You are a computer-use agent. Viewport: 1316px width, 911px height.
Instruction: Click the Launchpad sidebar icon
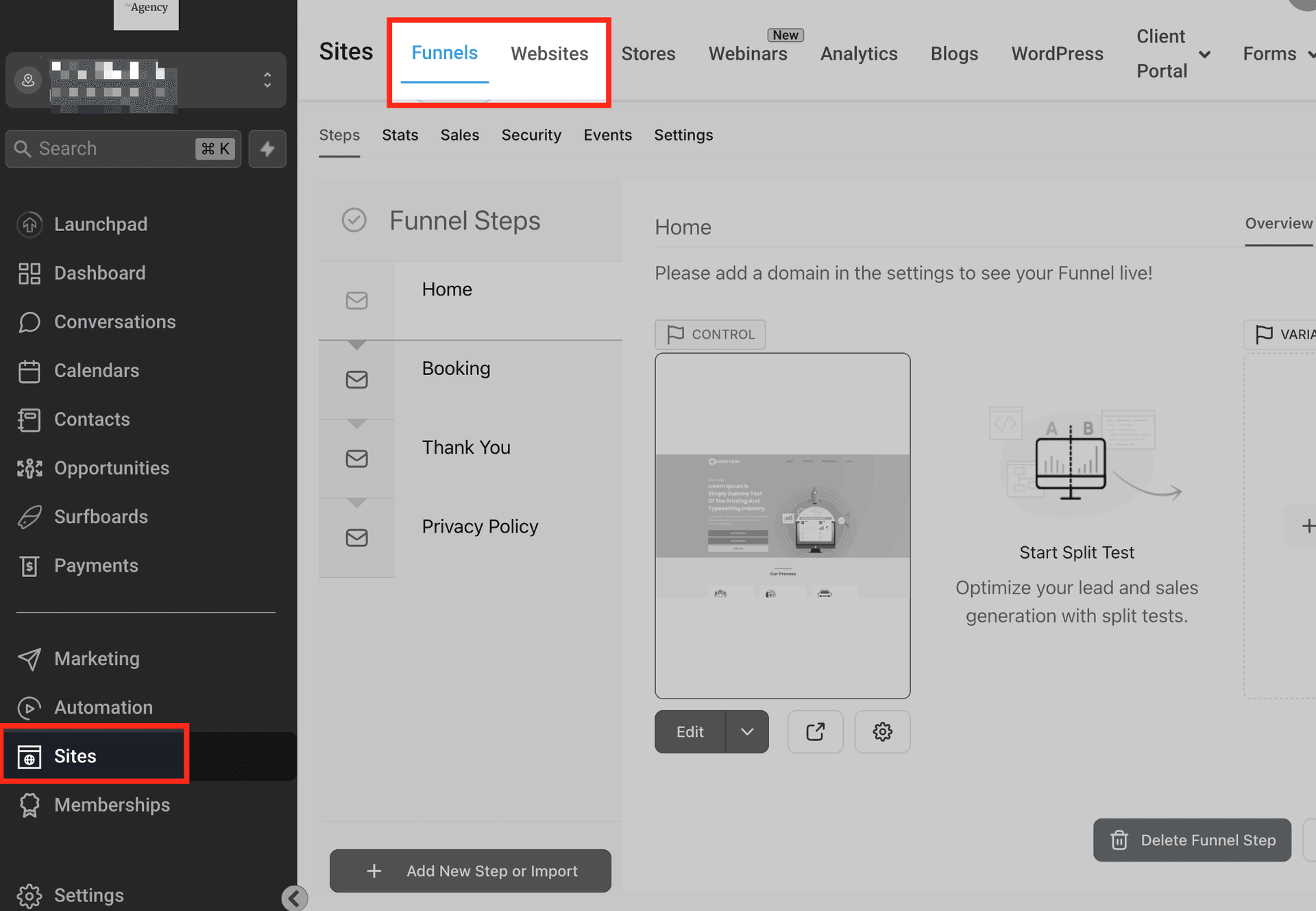point(30,223)
